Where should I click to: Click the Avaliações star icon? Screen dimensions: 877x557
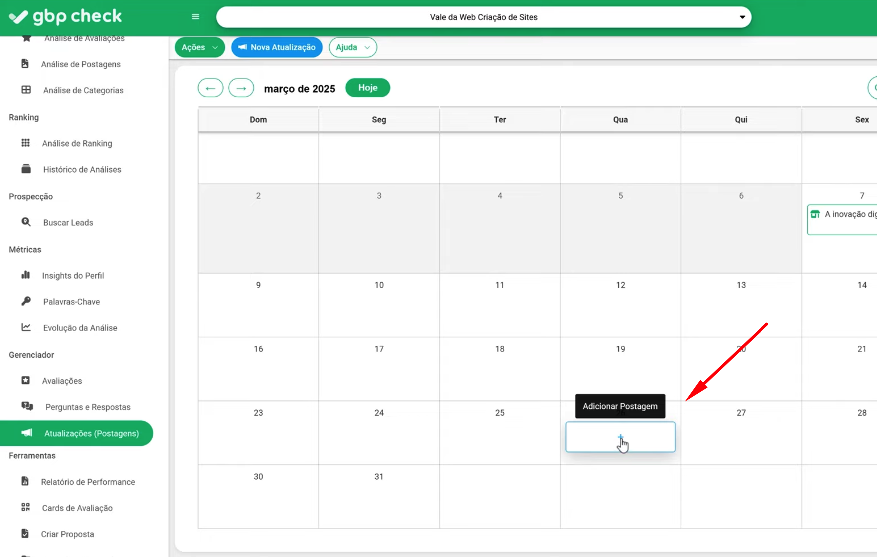coord(25,380)
